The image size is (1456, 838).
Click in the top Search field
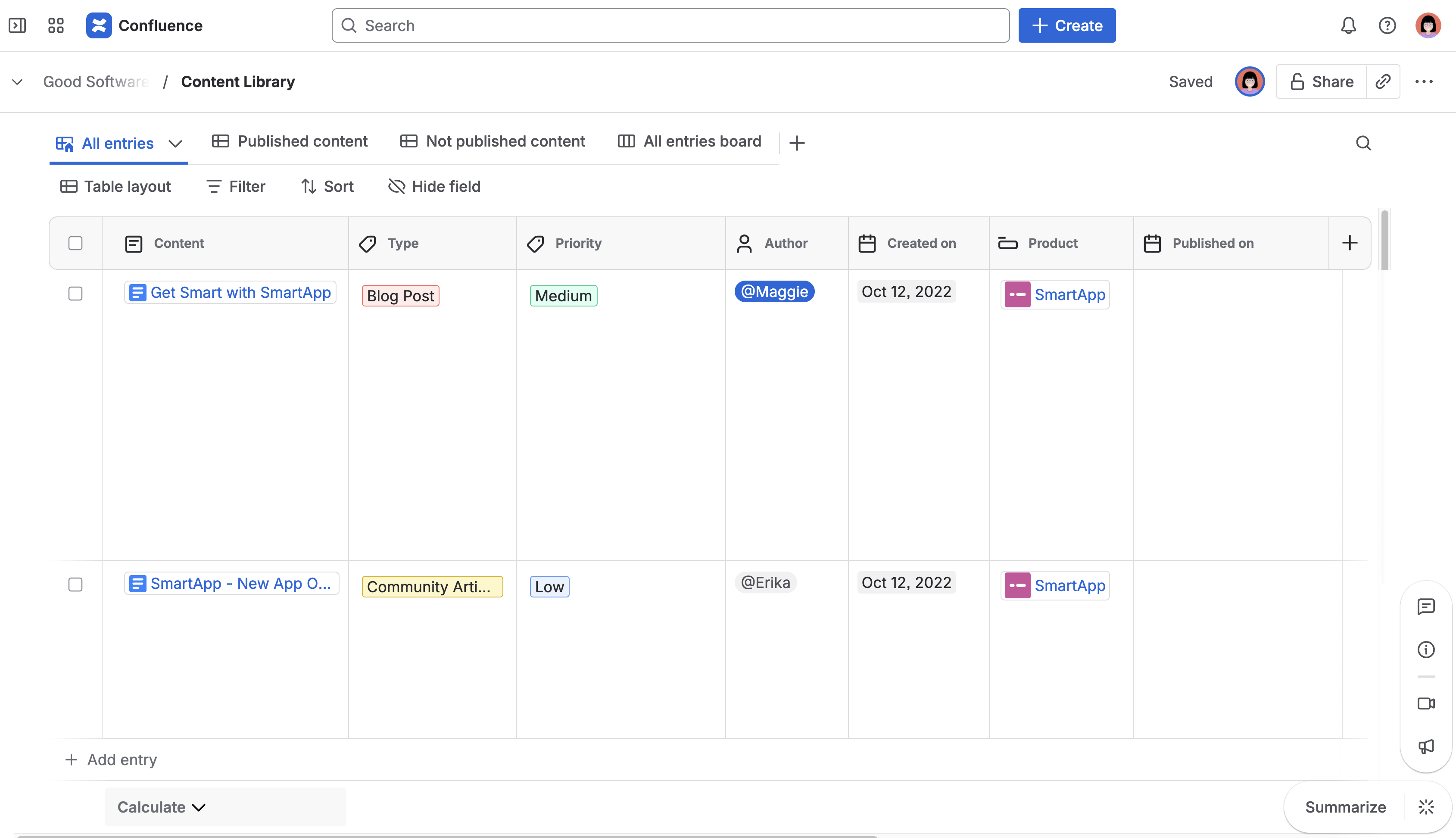click(670, 25)
